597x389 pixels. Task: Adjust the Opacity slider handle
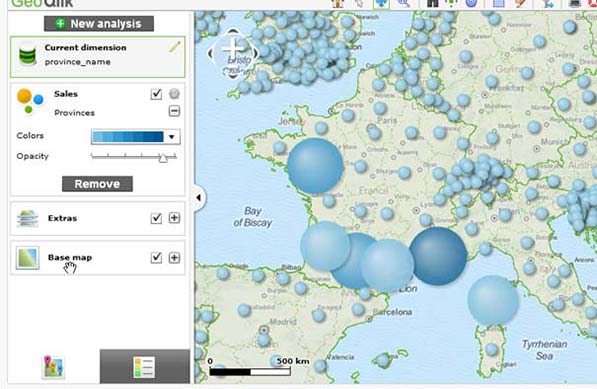[163, 158]
